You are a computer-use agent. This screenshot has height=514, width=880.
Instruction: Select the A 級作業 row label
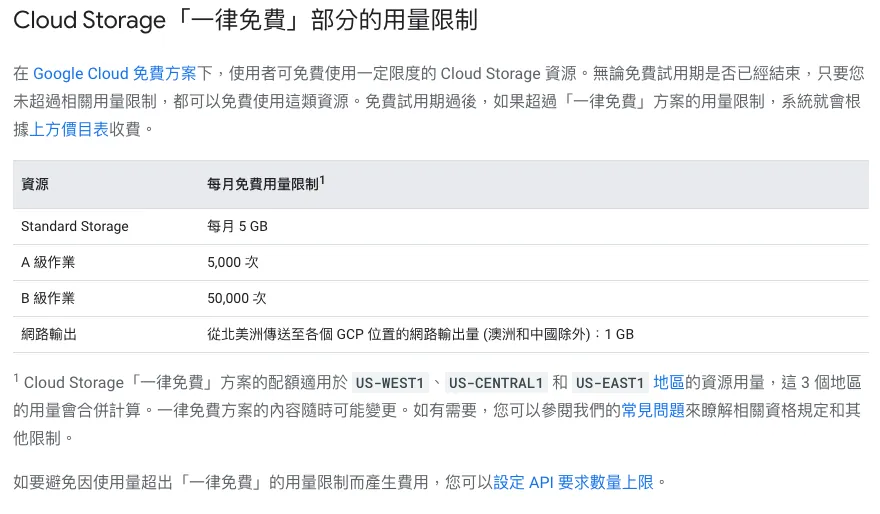pos(48,262)
